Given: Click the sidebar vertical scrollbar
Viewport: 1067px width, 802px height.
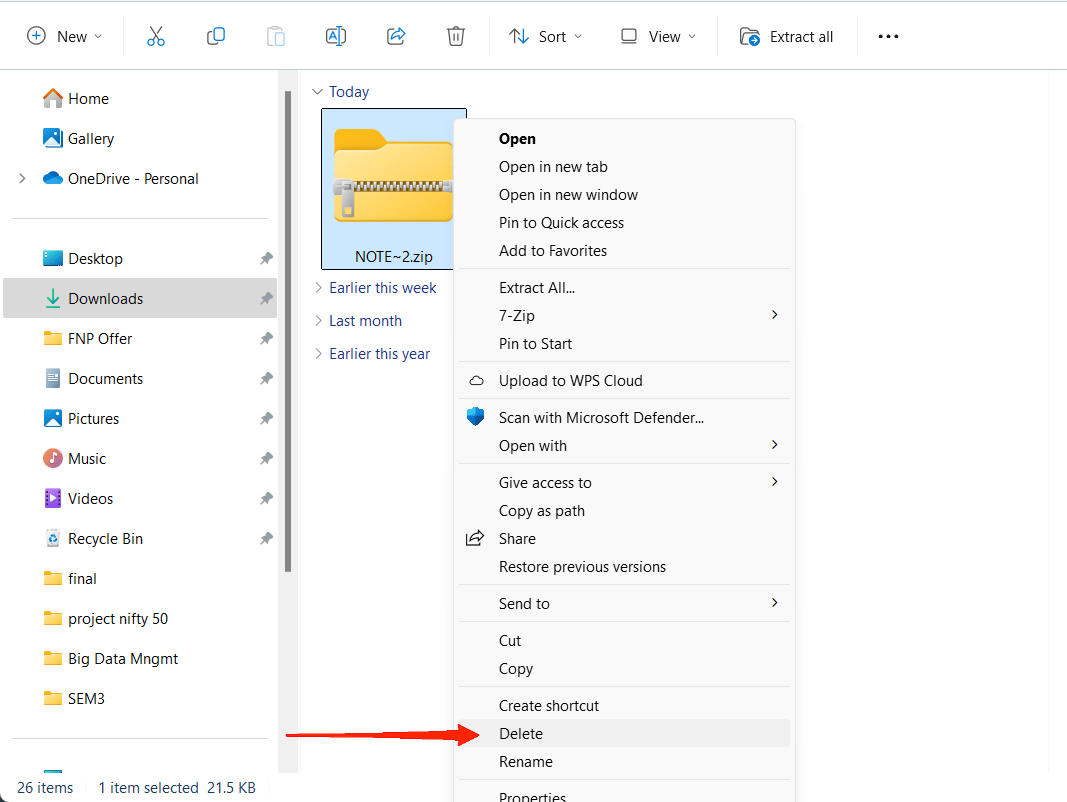Looking at the screenshot, I should pos(288,331).
